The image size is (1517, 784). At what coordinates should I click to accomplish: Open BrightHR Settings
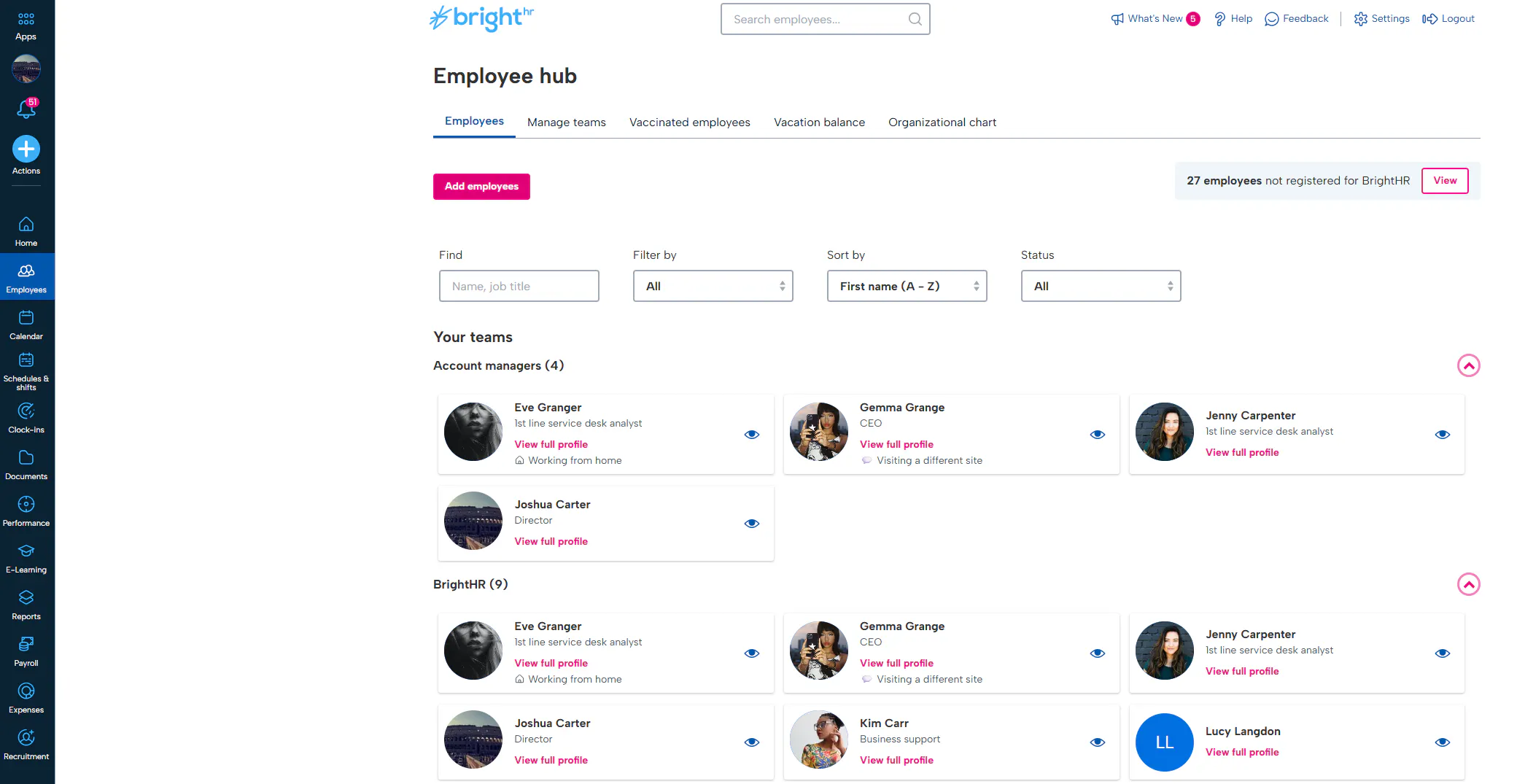click(x=1381, y=18)
